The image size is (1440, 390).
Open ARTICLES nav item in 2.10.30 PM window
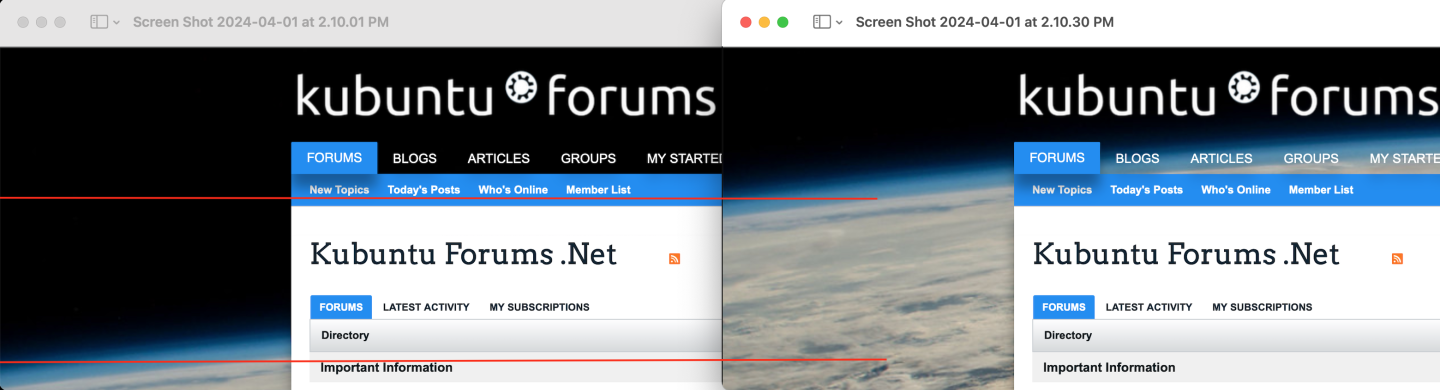point(1221,158)
